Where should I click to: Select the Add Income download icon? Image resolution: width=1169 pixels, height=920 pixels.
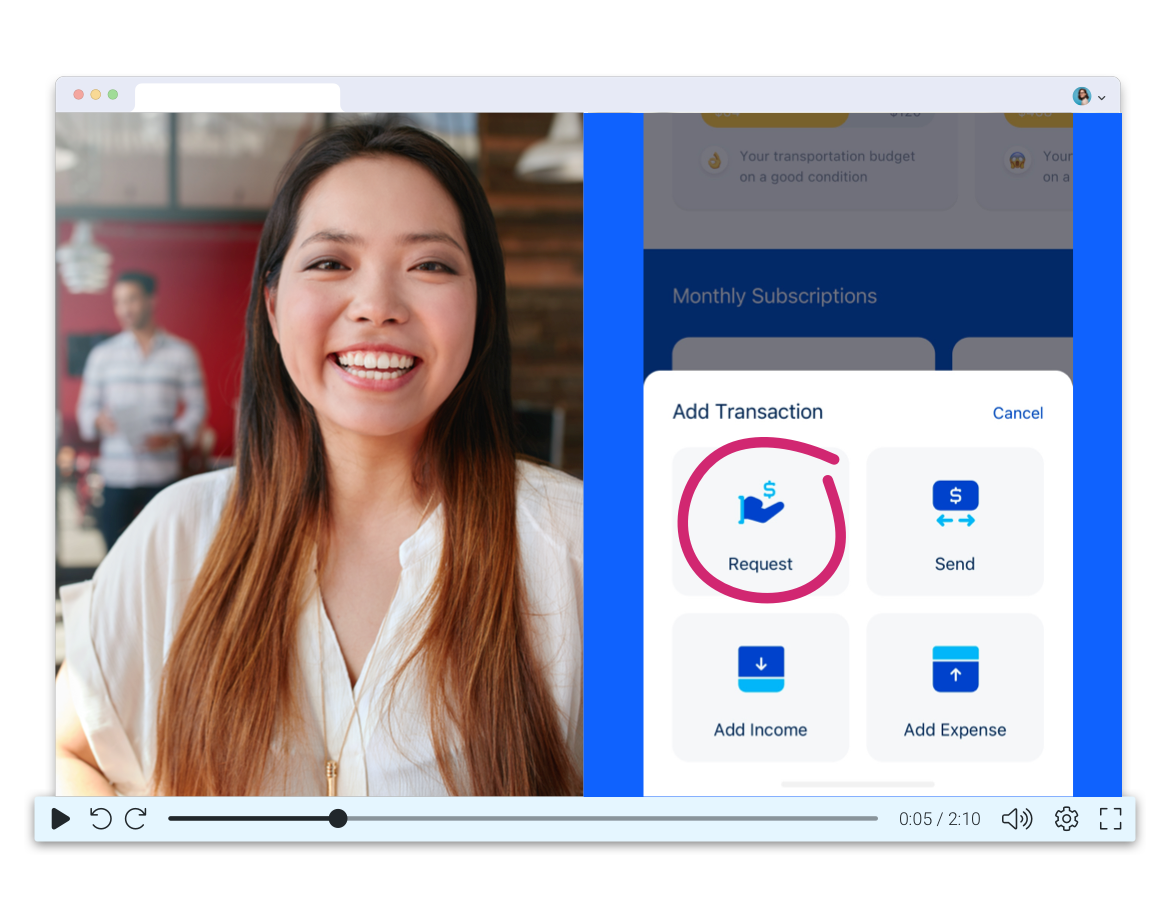761,668
